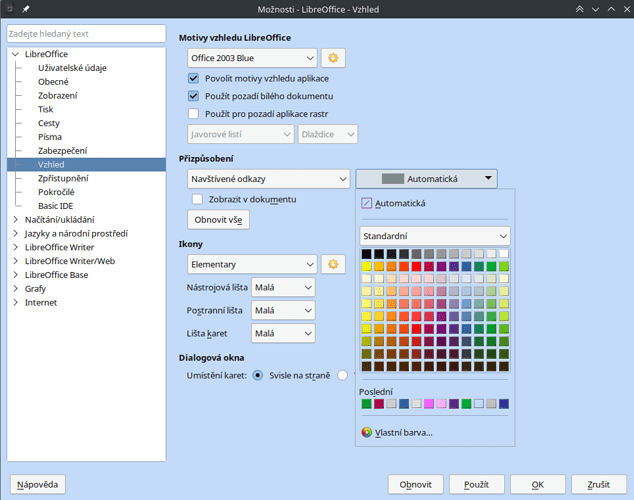This screenshot has width=634, height=500.
Task: Click the Obnovit vše button
Action: pos(218,220)
